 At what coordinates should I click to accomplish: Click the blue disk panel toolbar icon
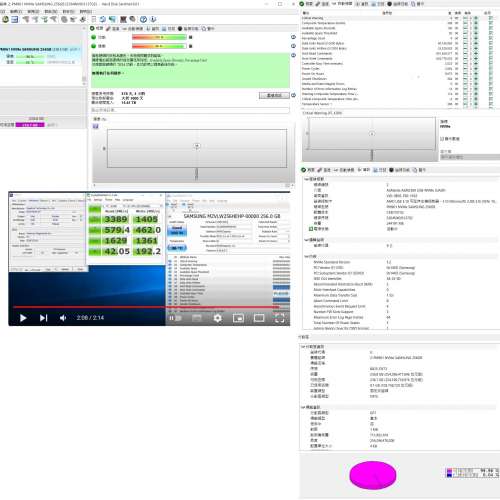15,20
